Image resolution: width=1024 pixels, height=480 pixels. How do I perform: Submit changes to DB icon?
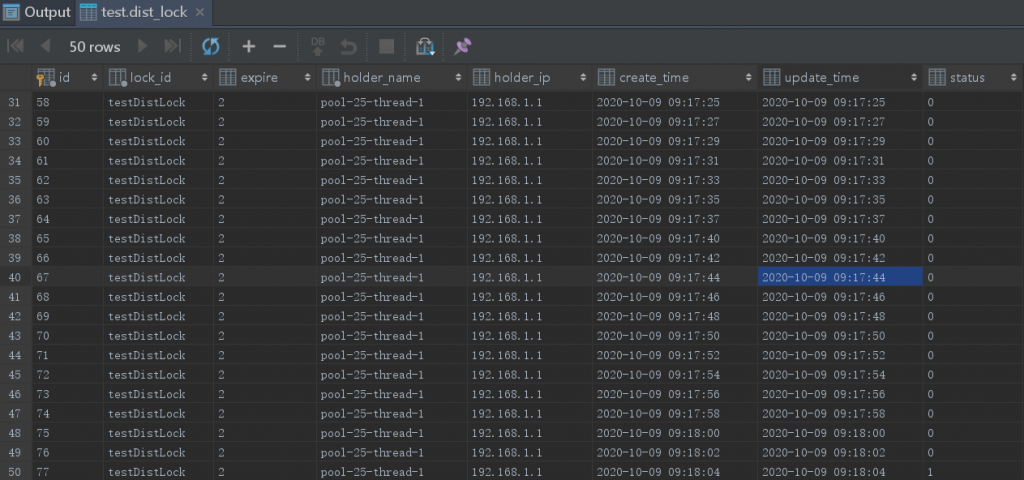[x=317, y=46]
